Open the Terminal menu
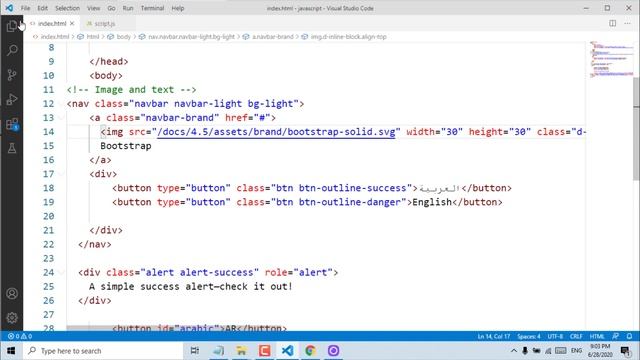Screen dimensions: 640x360 pyautogui.click(x=152, y=8)
